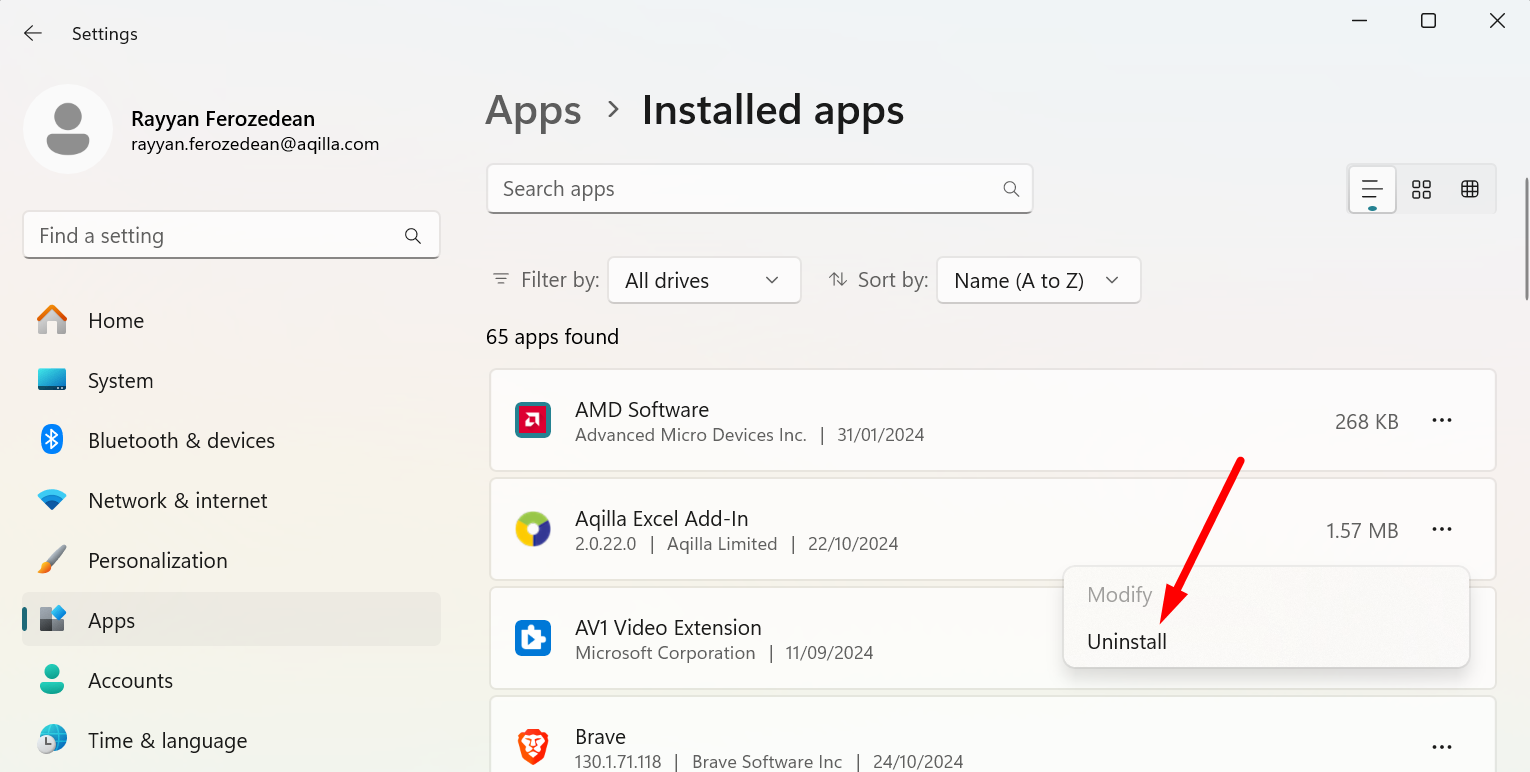
Task: Toggle the three-dot menu for Aqilla Excel Add-In
Action: coord(1441,530)
